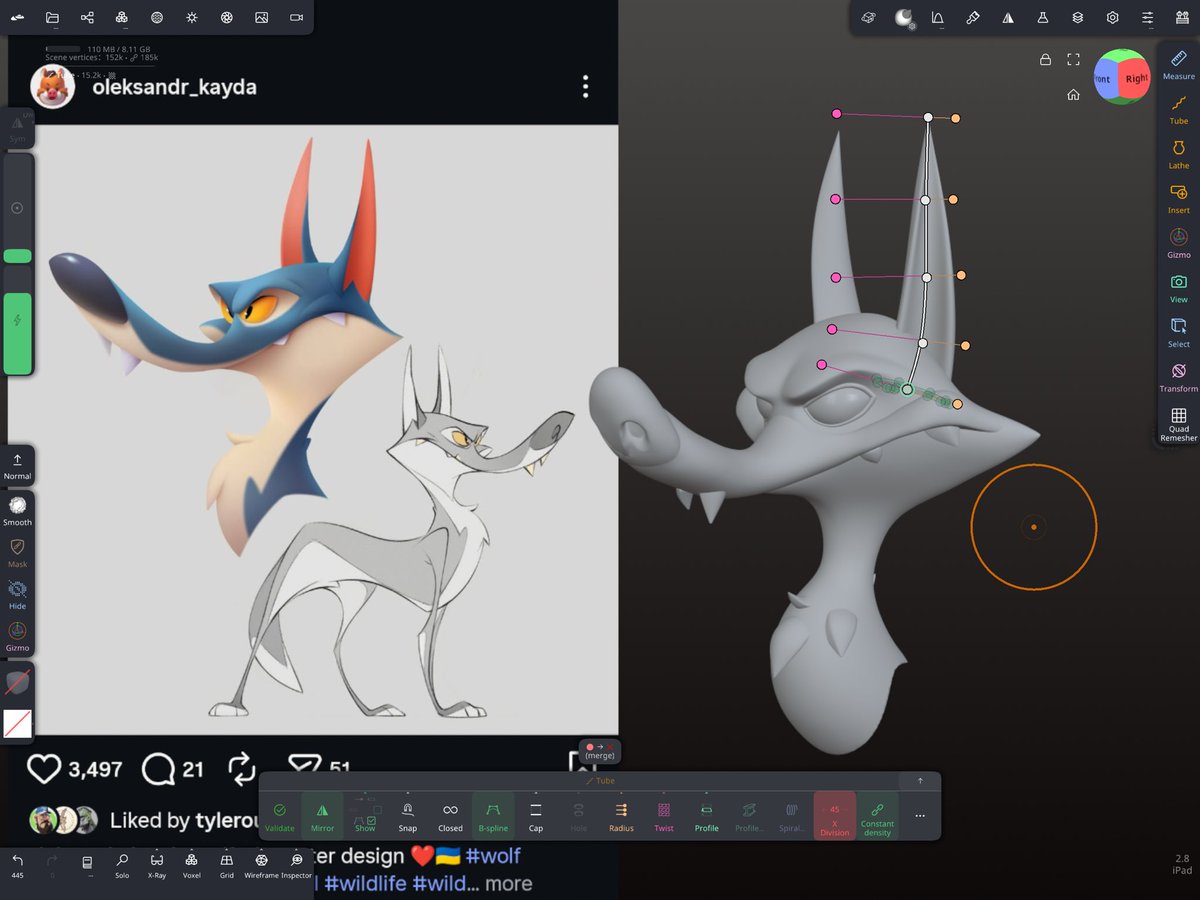
Task: Toggle Constant density option
Action: click(x=877, y=815)
